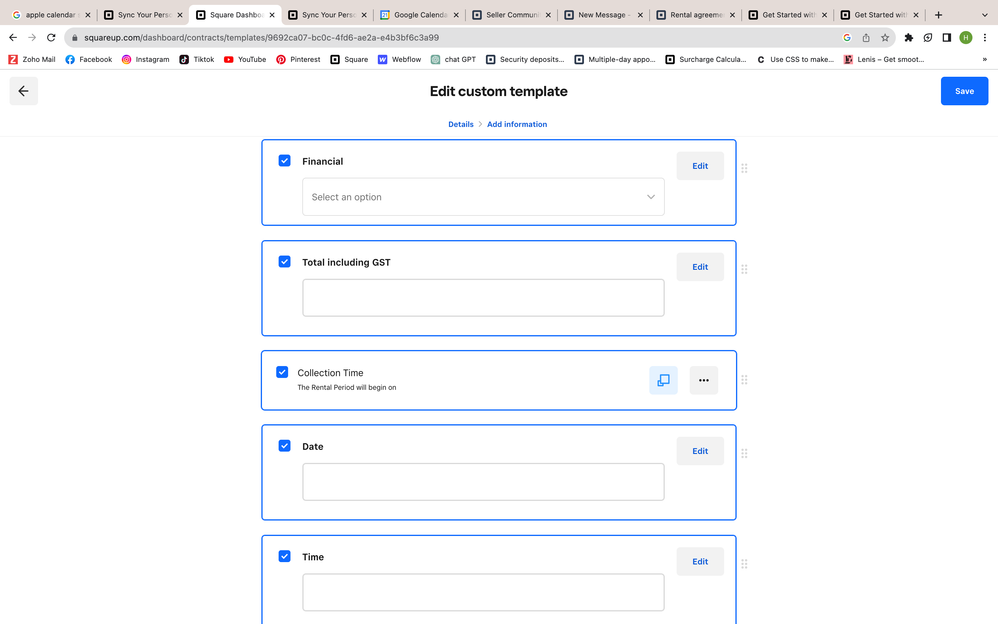Click the duplicate icon on Collection Time

click(663, 380)
